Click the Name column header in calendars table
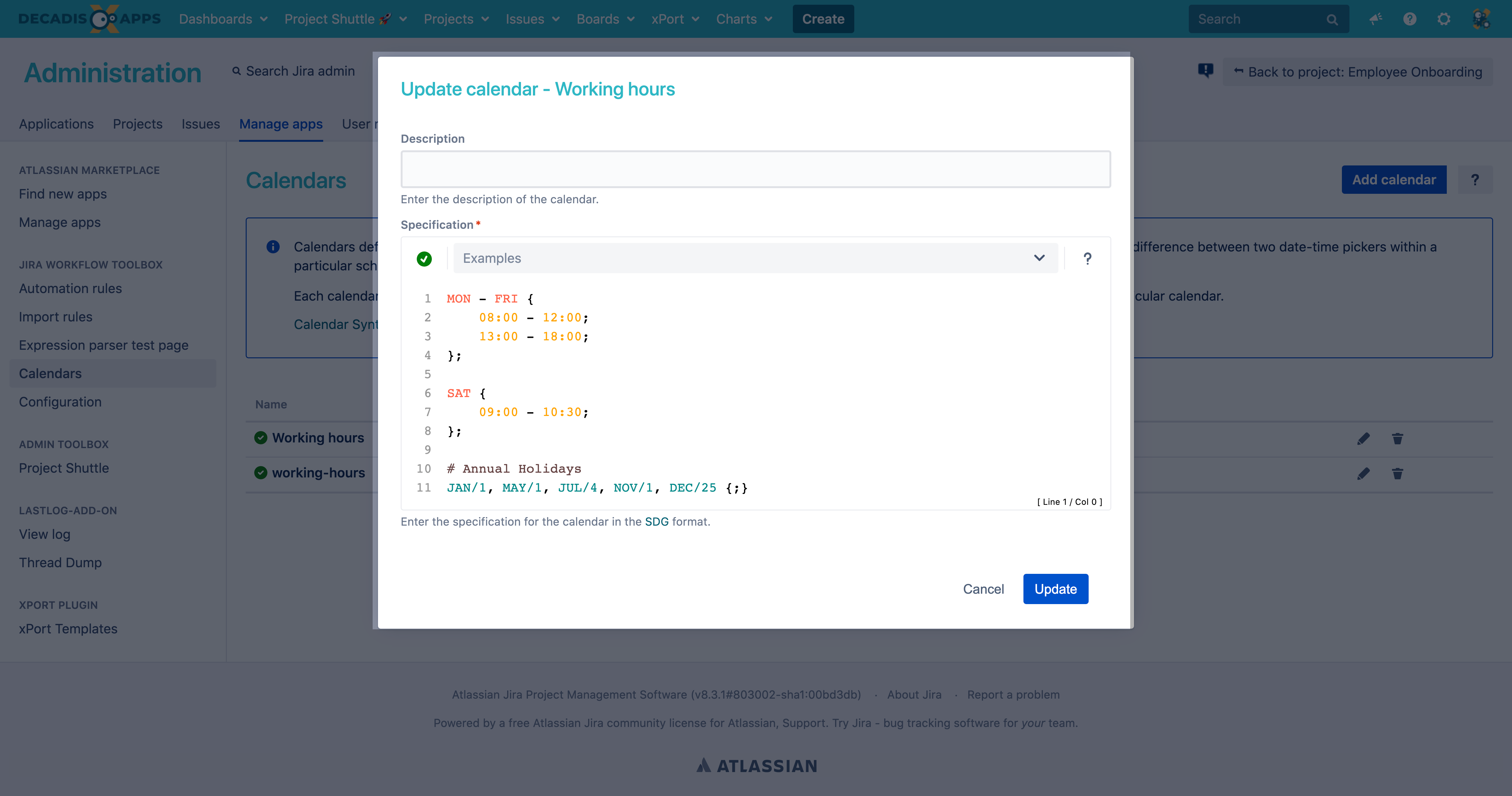 click(271, 404)
